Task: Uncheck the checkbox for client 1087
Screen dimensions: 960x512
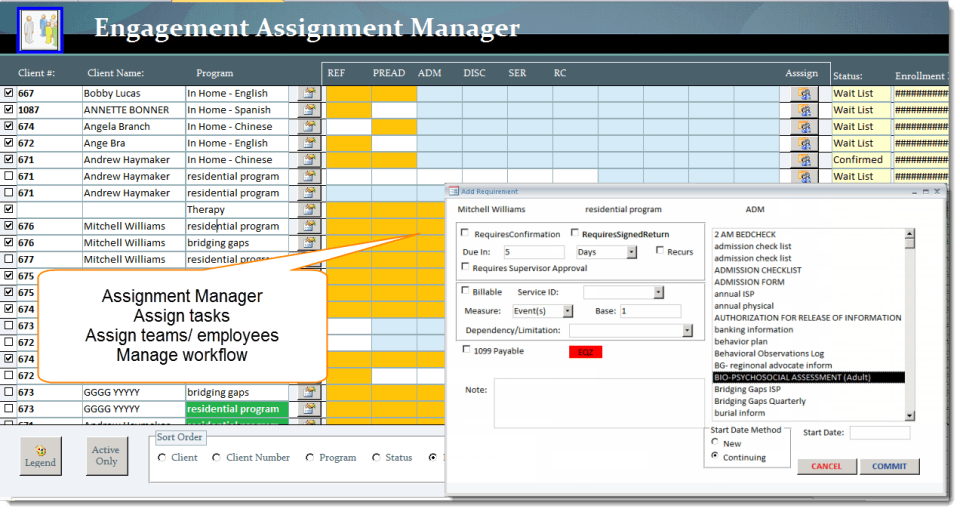Action: pyautogui.click(x=9, y=109)
